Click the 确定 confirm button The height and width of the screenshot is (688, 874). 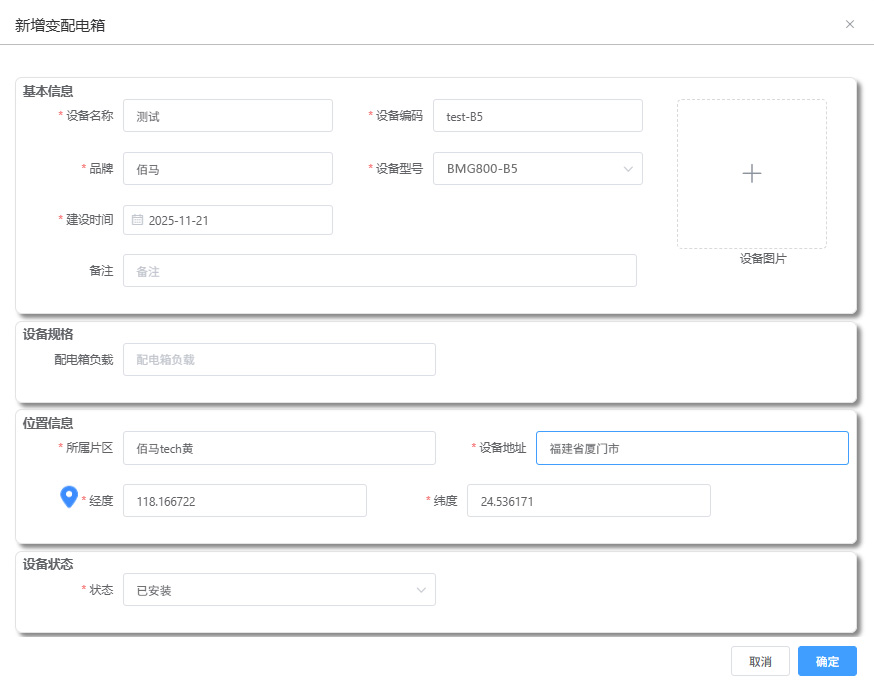[827, 661]
